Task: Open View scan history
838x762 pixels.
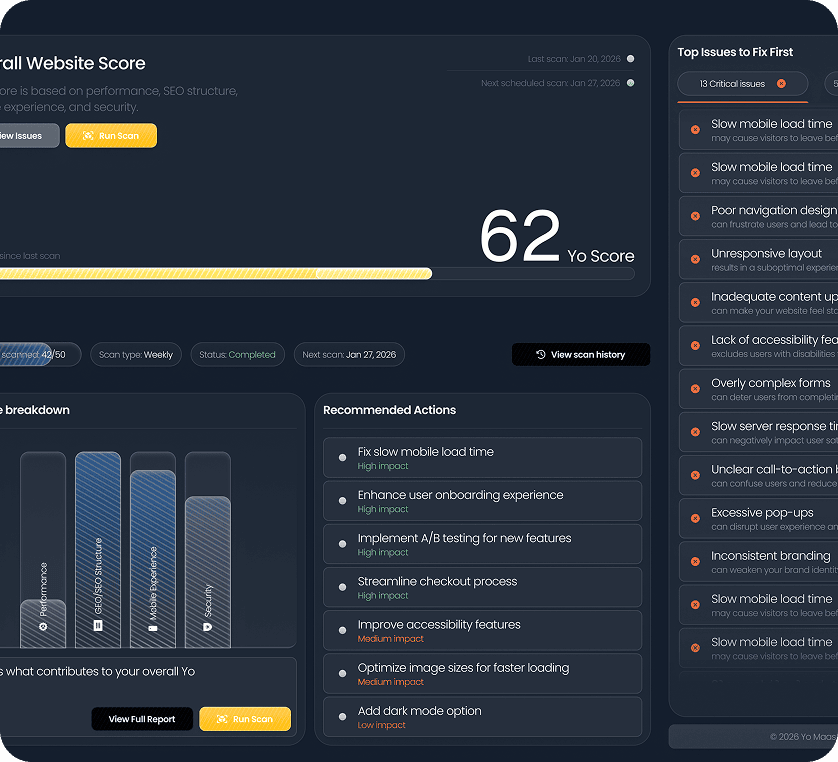Action: pos(581,354)
